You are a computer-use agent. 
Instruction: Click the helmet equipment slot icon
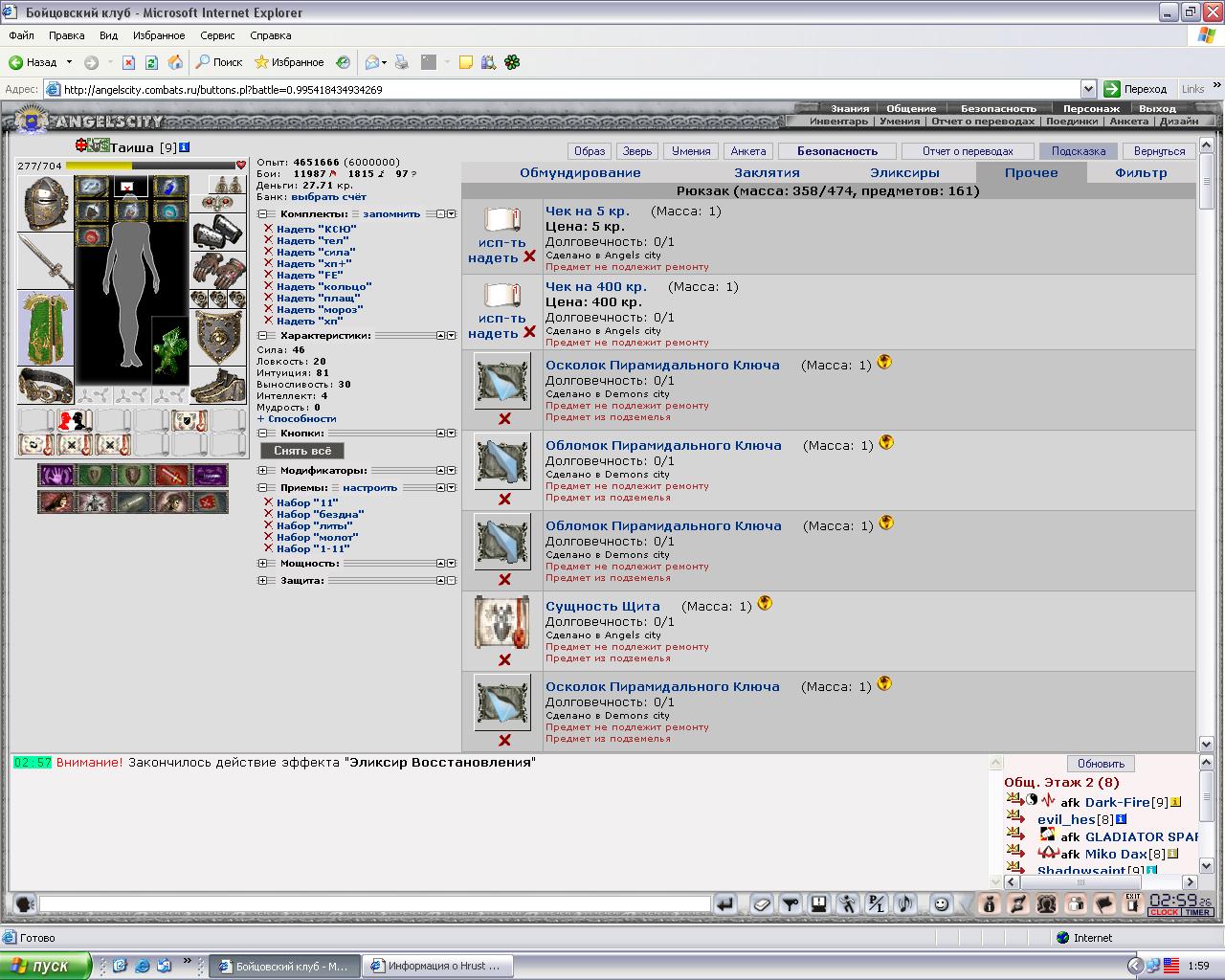click(45, 203)
